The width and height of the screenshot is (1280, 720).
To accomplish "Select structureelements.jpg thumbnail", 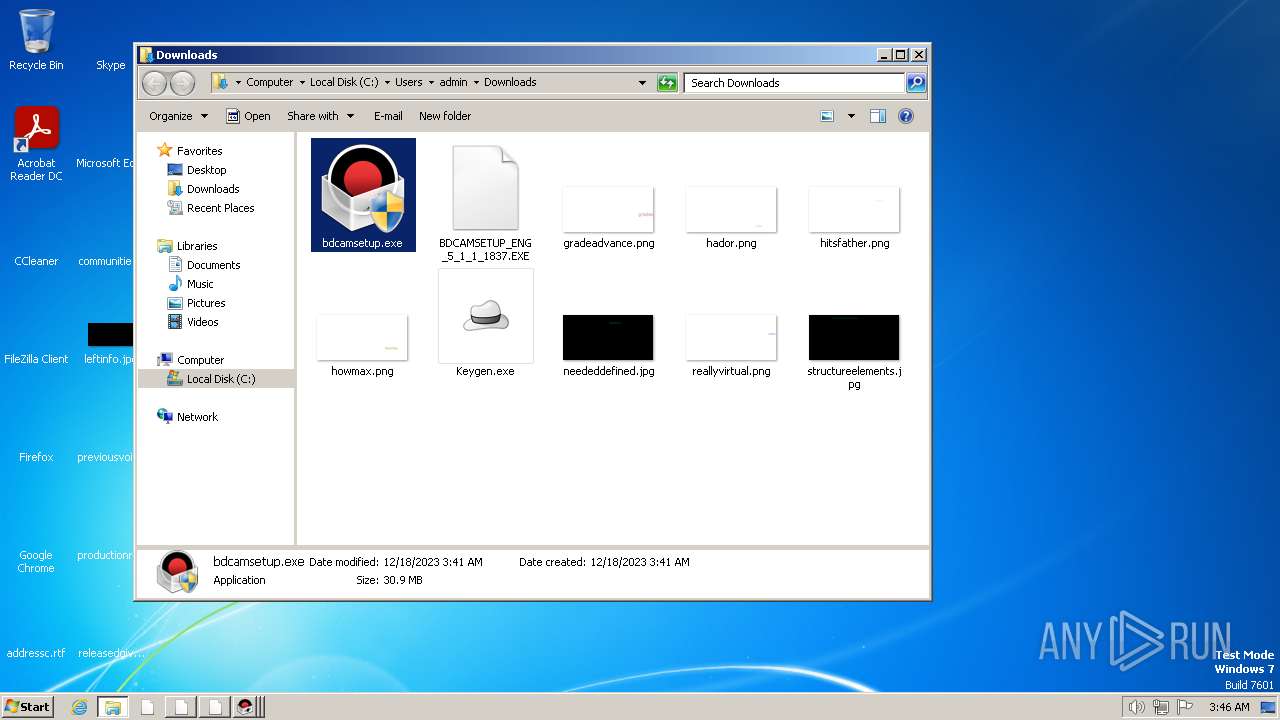I will point(854,337).
